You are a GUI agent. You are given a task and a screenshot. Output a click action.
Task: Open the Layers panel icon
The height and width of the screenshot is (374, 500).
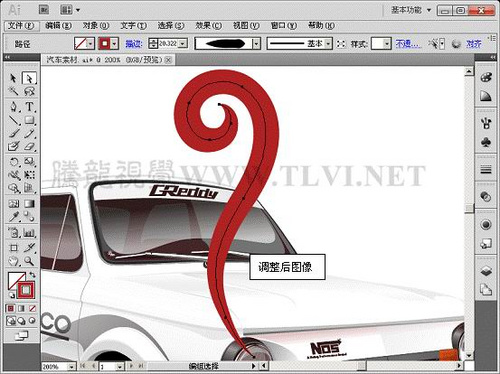486,271
